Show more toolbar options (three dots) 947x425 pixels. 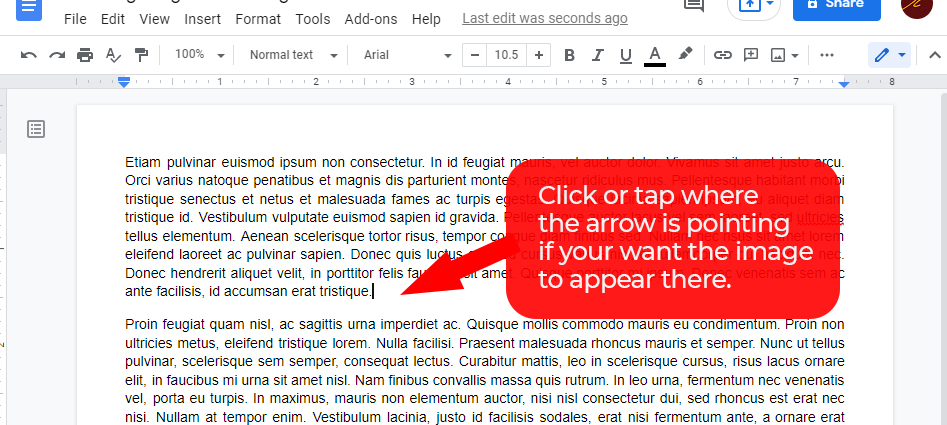click(827, 55)
